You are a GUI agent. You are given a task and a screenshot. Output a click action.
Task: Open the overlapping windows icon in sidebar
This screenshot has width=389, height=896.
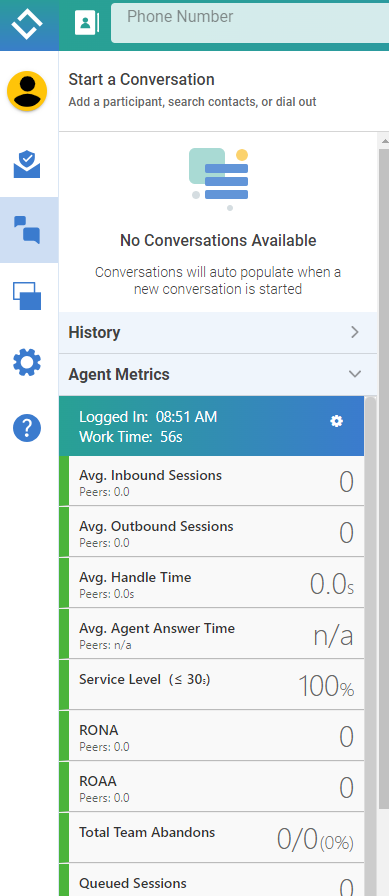pos(27,296)
